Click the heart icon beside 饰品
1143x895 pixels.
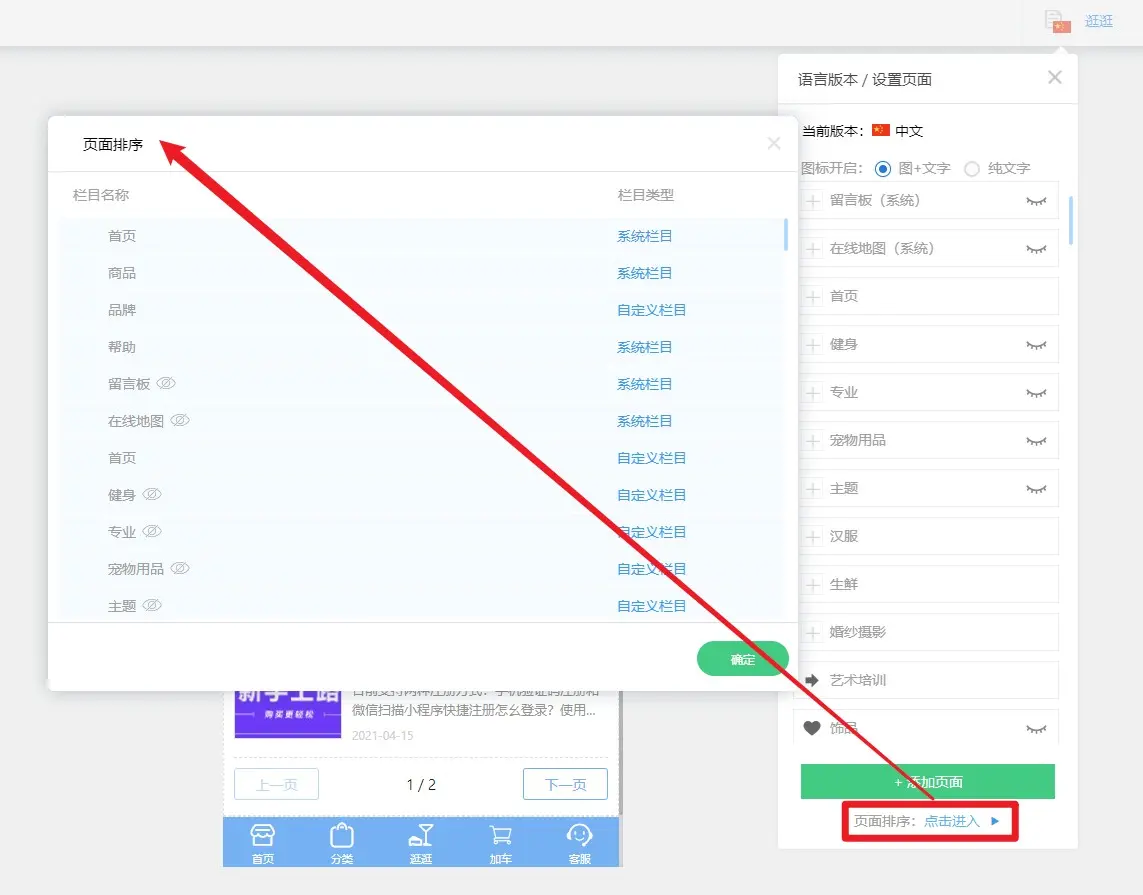click(812, 728)
